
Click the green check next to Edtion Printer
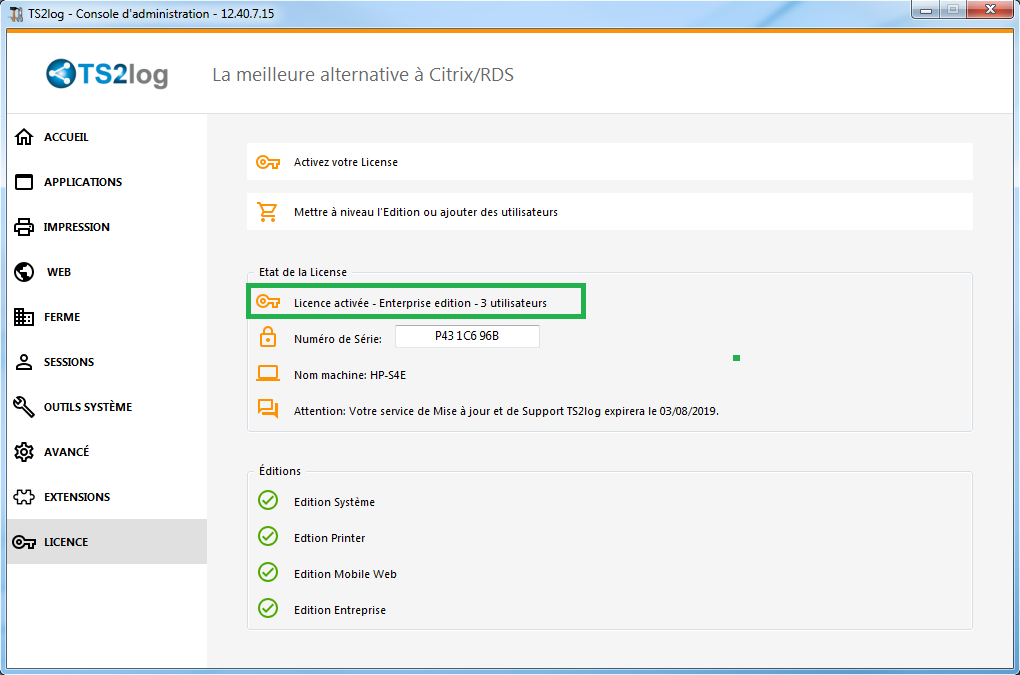(268, 536)
